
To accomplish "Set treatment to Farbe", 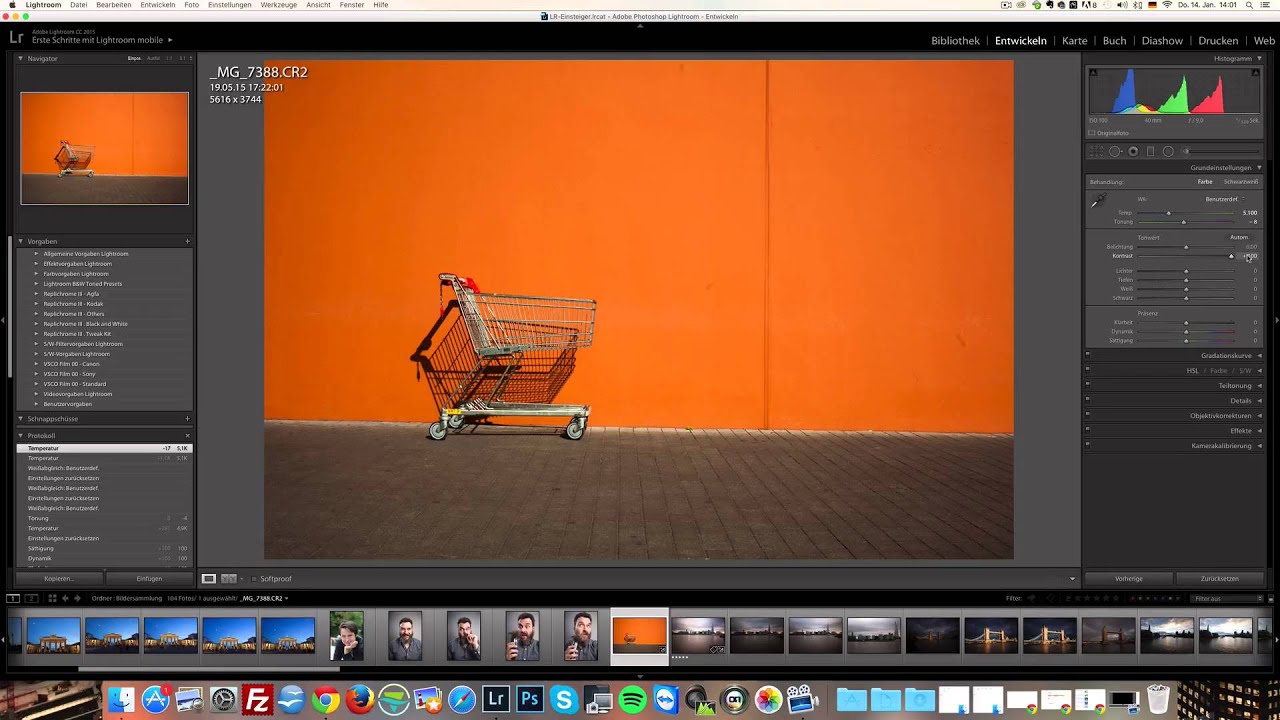I will tap(1205, 182).
